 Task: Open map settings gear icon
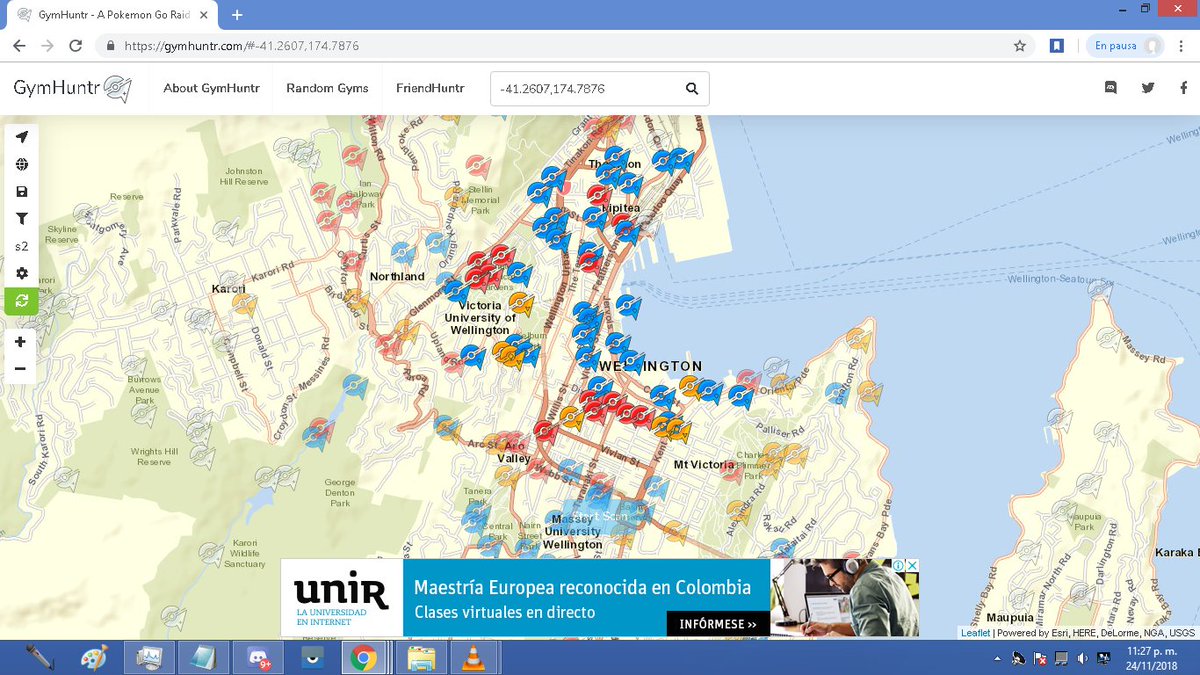click(x=21, y=272)
